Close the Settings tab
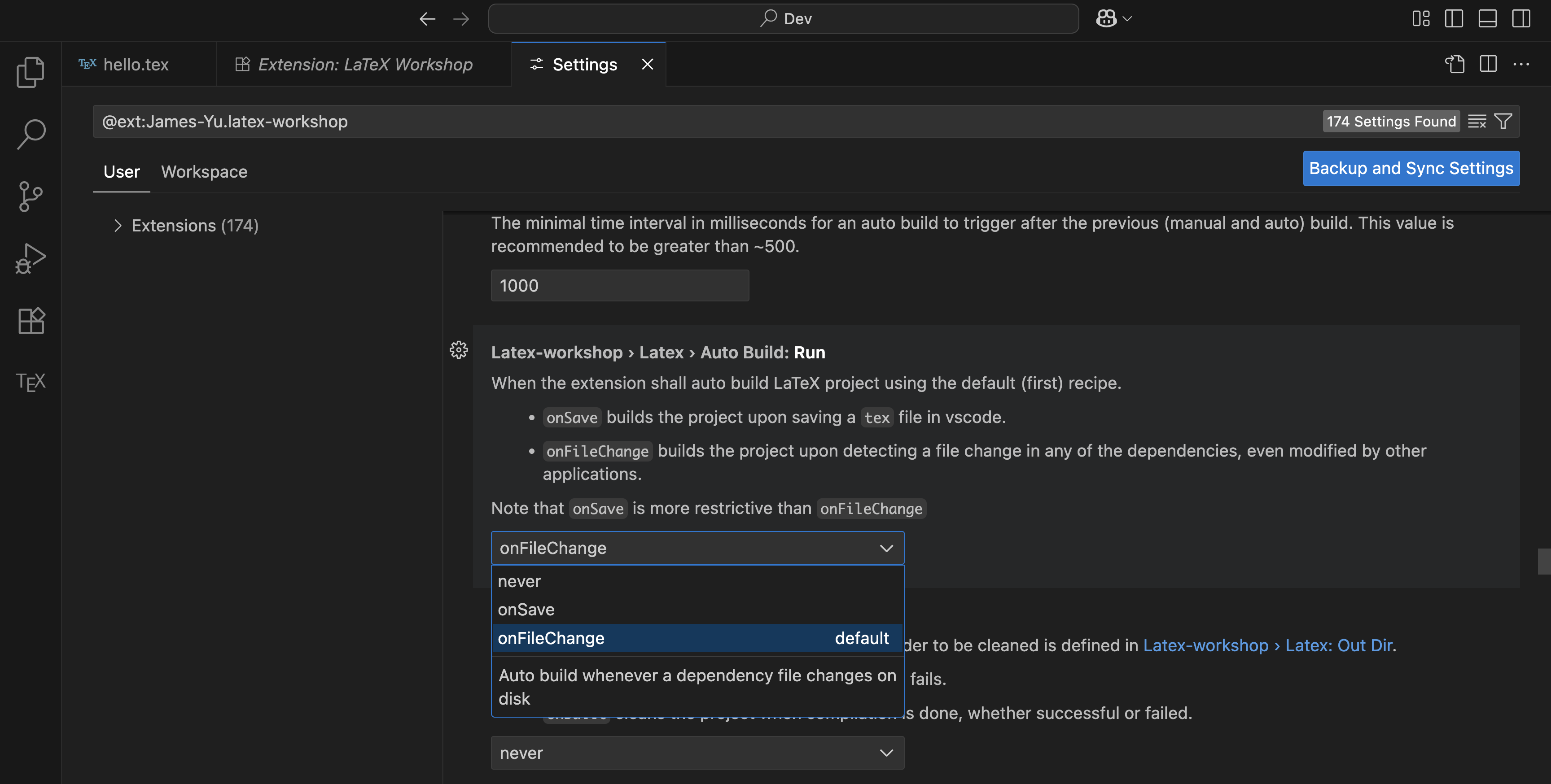Viewport: 1551px width, 784px height. (x=648, y=65)
